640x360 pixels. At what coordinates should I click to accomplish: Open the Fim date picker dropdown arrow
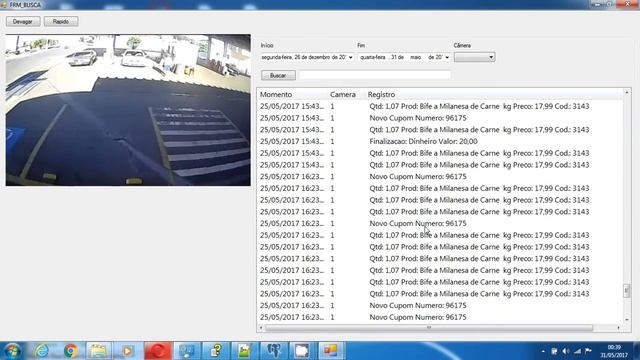pyautogui.click(x=447, y=58)
